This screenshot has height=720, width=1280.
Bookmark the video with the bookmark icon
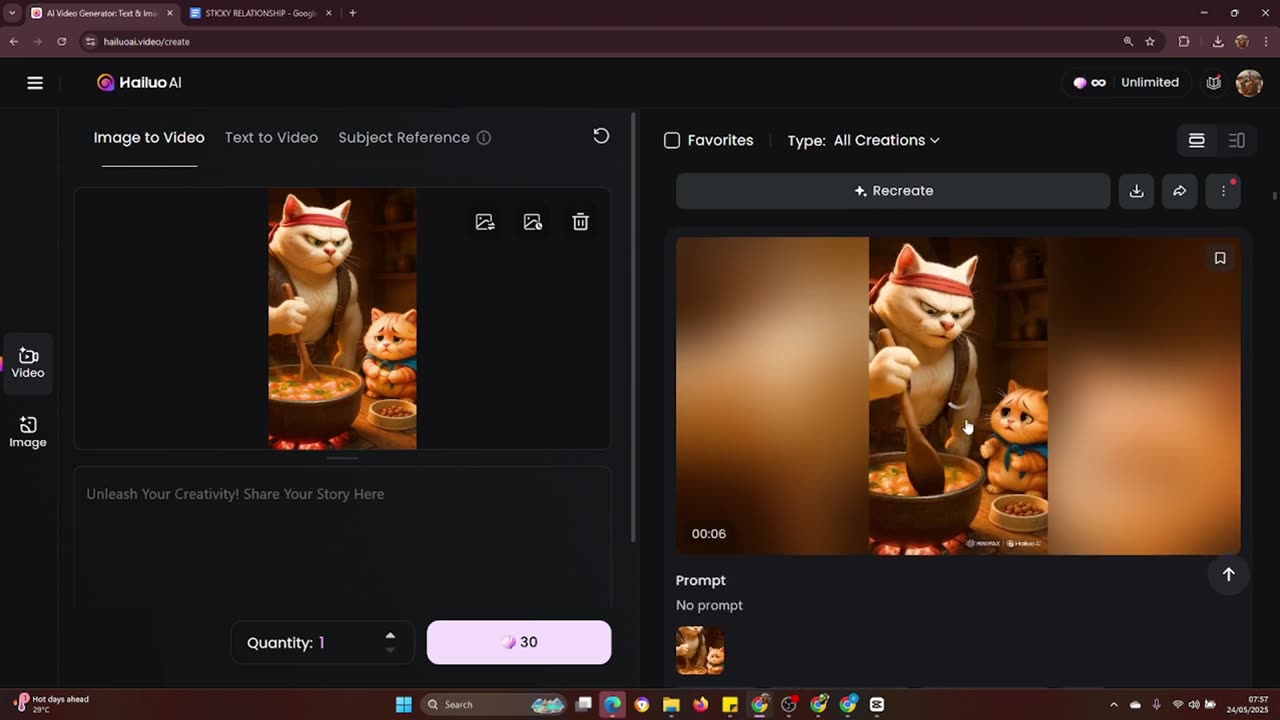click(x=1220, y=258)
